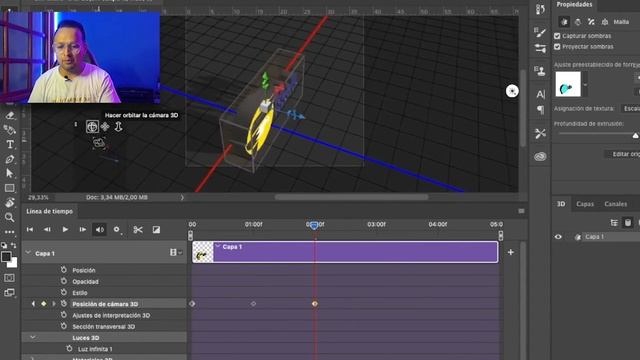Collapse the Capa 1 timeline track
The height and width of the screenshot is (360, 640).
[x=28, y=253]
